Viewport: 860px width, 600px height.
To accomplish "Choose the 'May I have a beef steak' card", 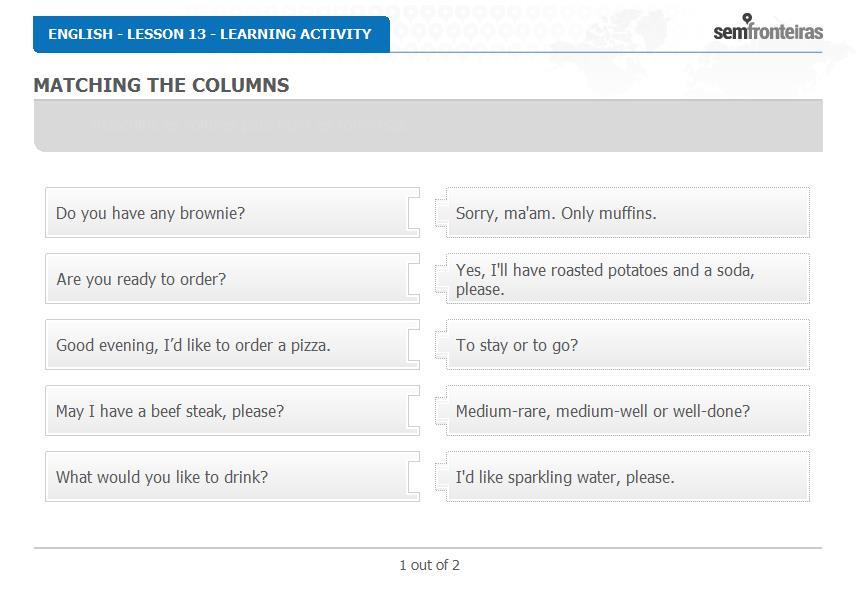I will 233,411.
